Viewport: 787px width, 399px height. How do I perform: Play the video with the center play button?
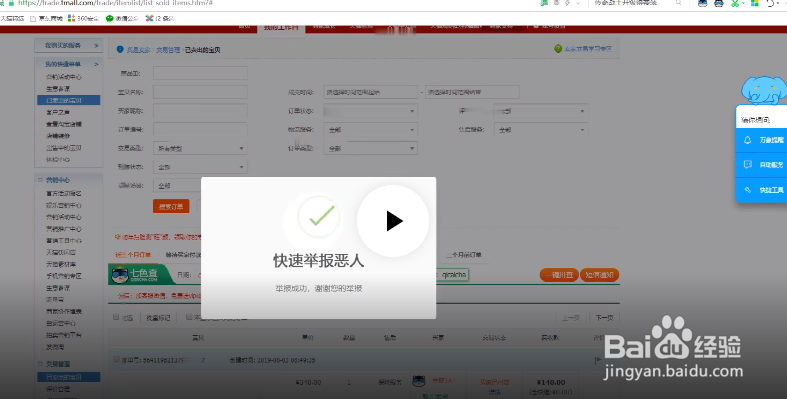[x=393, y=221]
